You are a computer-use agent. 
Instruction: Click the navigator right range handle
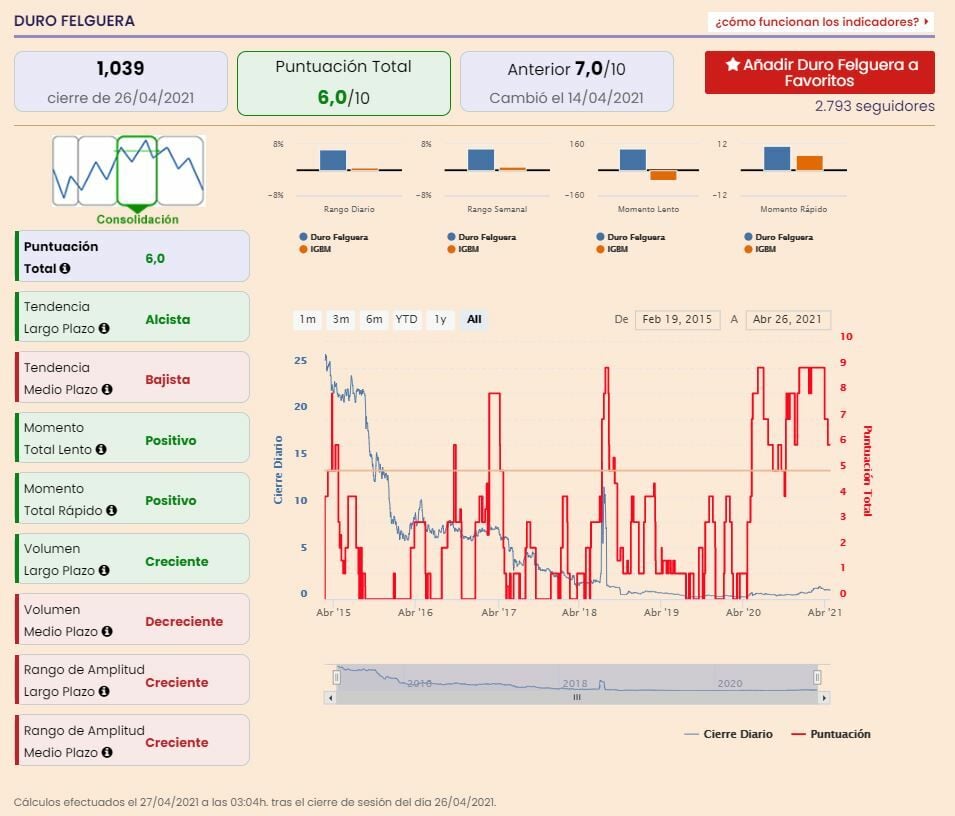pyautogui.click(x=817, y=677)
